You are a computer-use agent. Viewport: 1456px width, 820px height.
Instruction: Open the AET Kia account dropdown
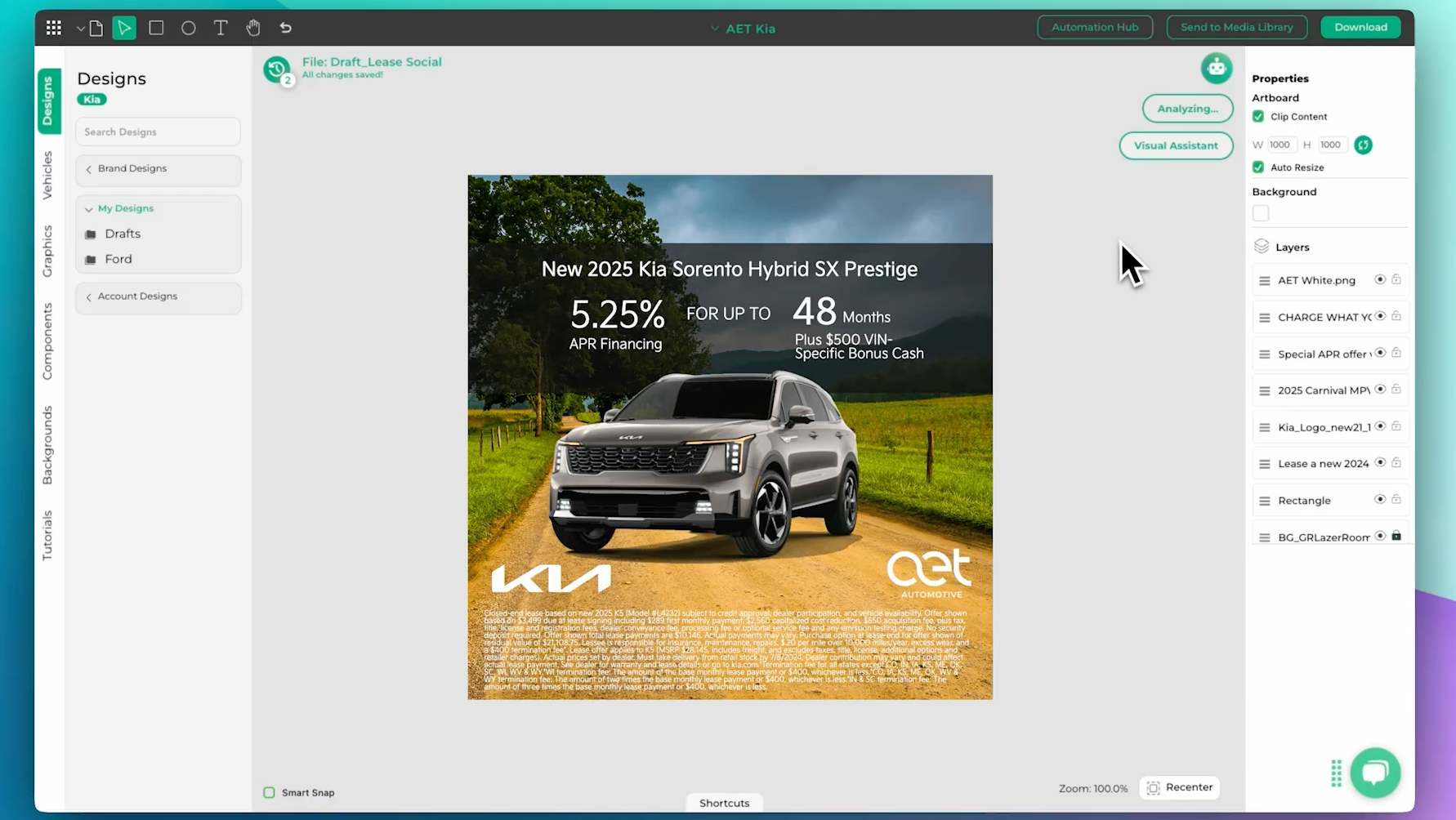[744, 29]
